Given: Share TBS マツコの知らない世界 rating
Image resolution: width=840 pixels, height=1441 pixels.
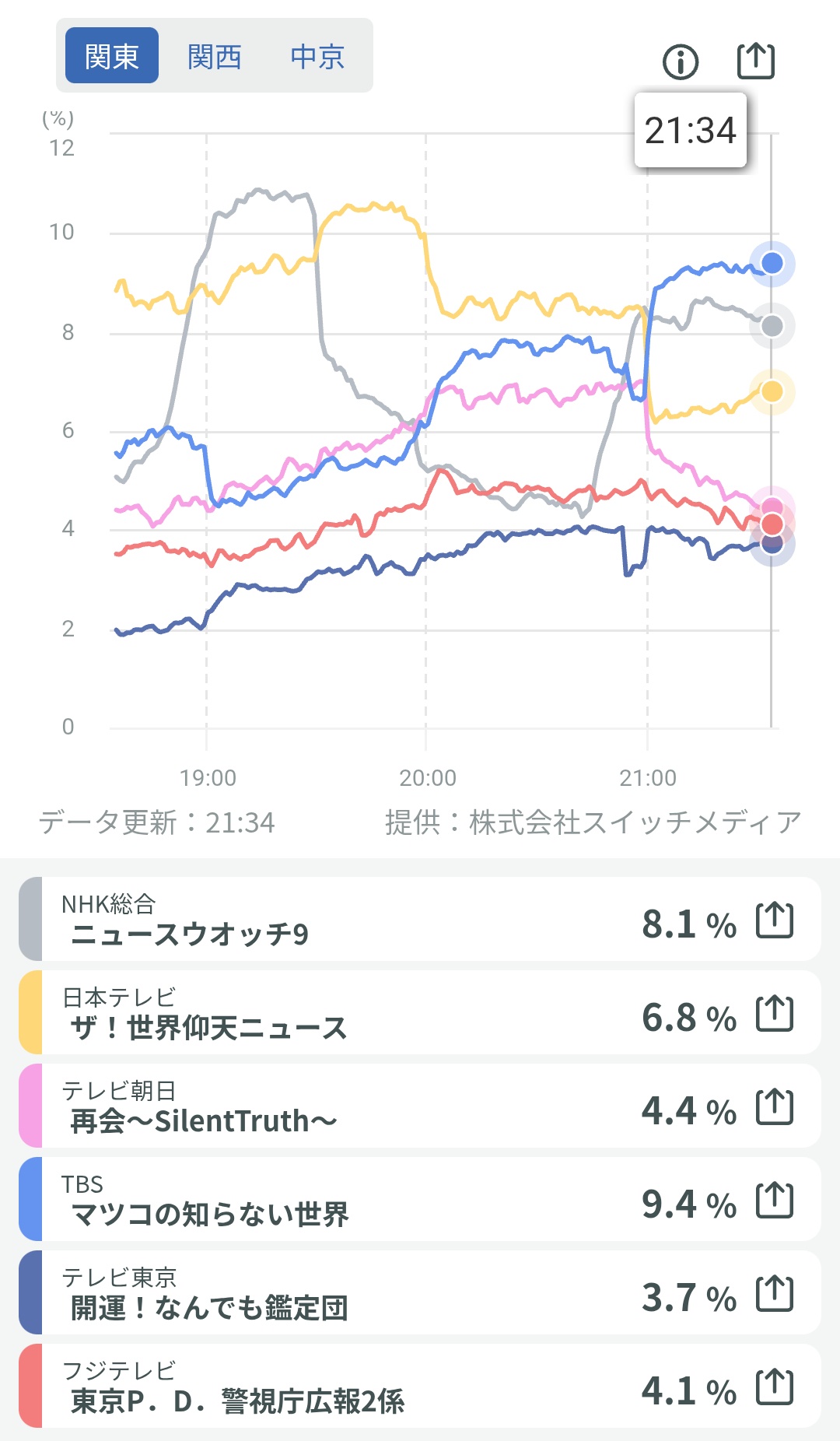Looking at the screenshot, I should (775, 1201).
